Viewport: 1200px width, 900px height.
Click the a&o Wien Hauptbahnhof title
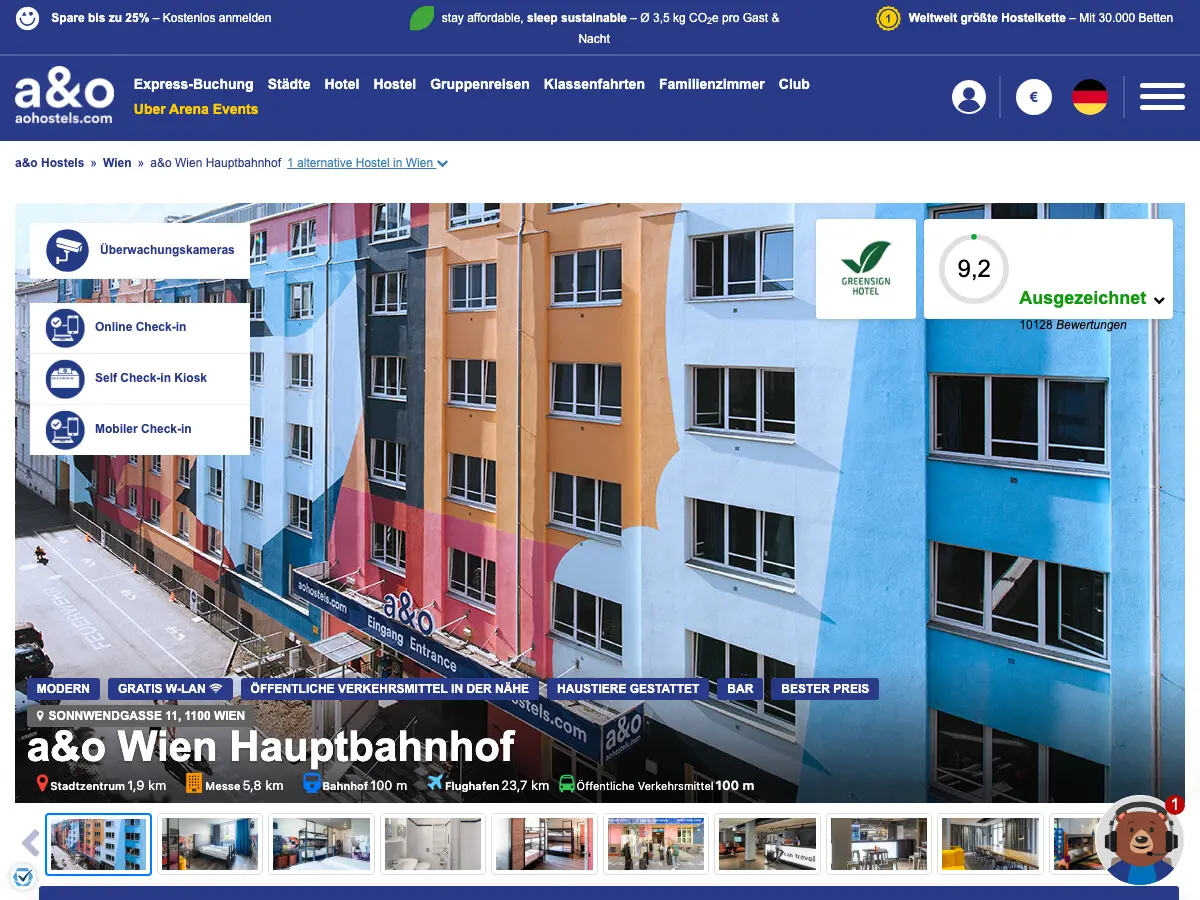point(271,747)
